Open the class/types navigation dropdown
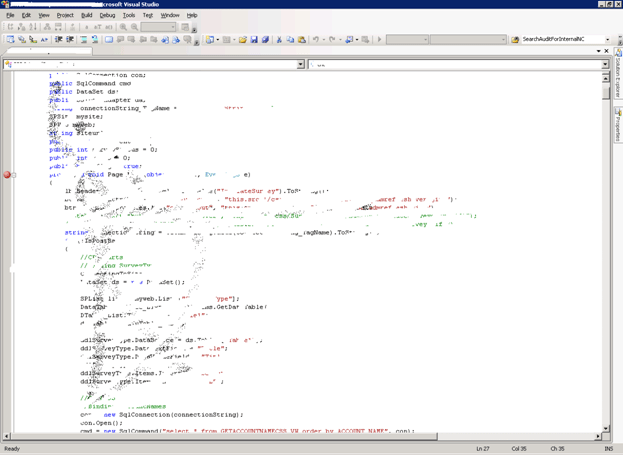 click(x=301, y=64)
